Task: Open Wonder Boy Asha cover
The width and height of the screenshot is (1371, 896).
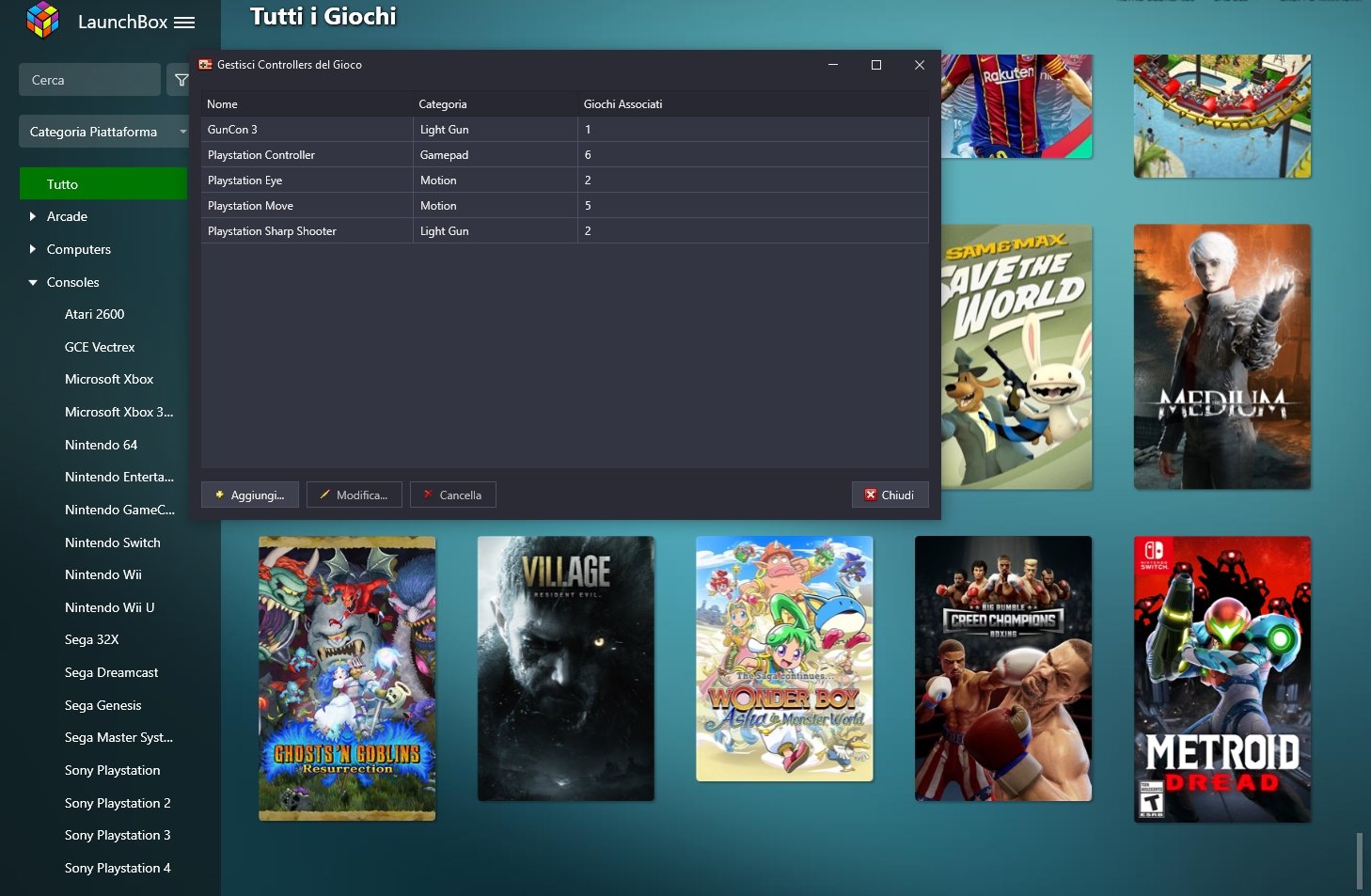Action: [784, 658]
